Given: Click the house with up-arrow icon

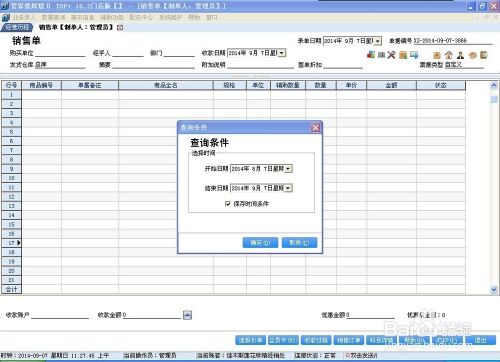Looking at the screenshot, I should (449, 55).
